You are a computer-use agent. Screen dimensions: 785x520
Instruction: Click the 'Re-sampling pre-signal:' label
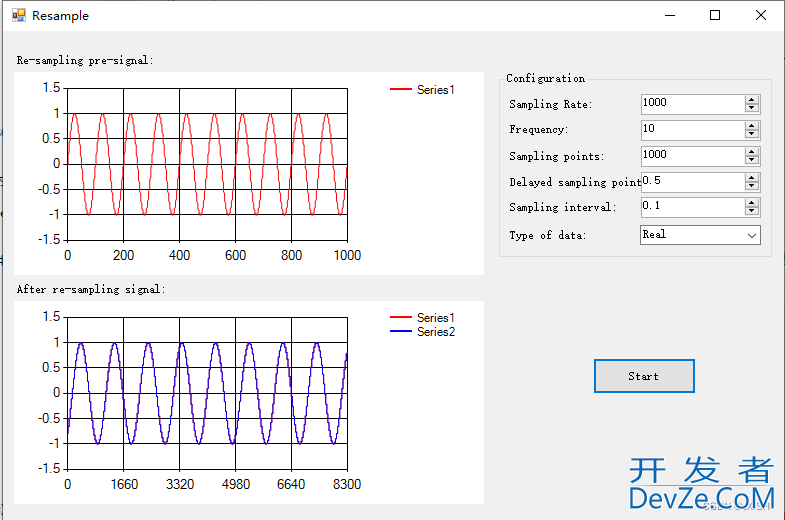tap(85, 61)
